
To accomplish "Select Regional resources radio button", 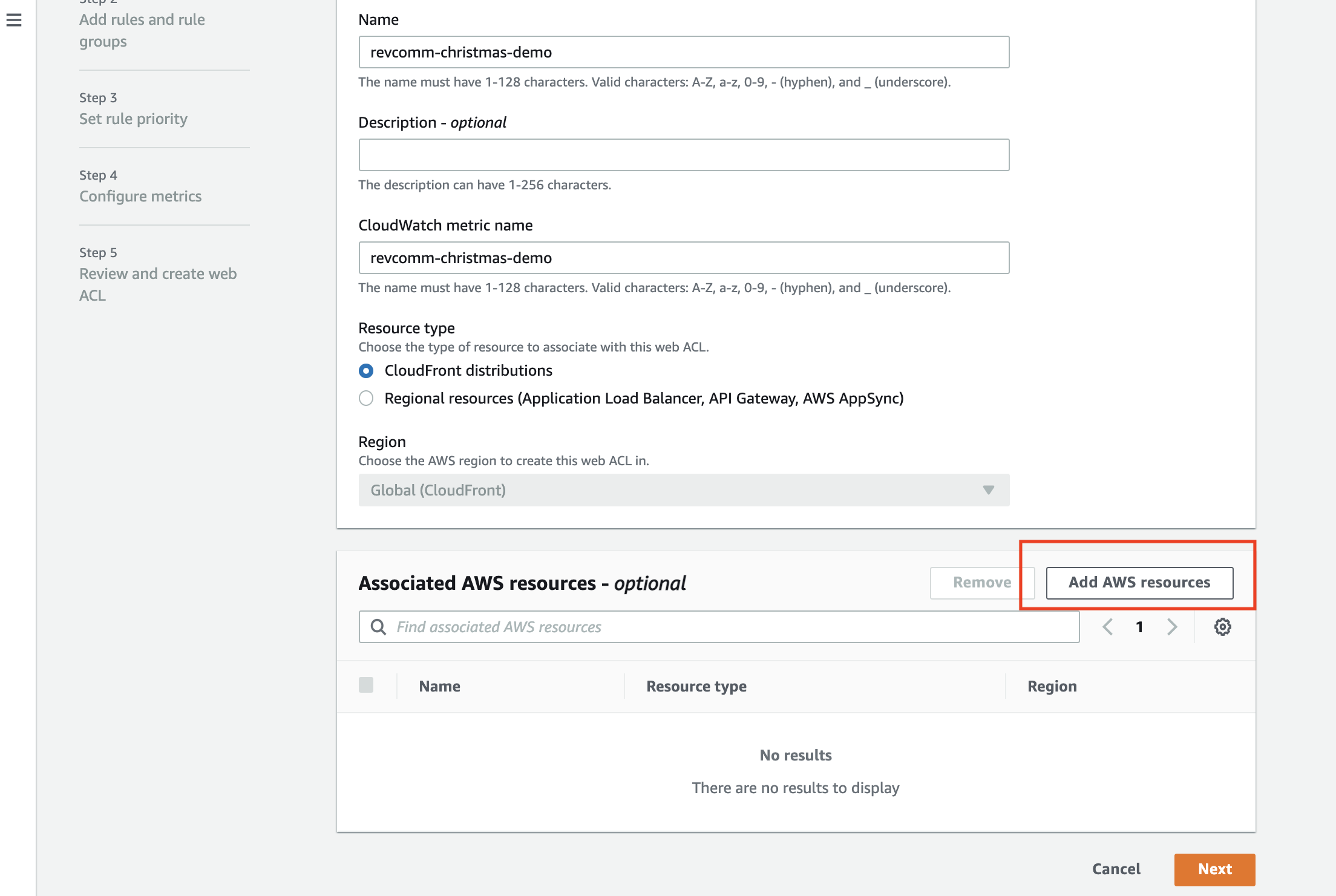I will click(366, 398).
